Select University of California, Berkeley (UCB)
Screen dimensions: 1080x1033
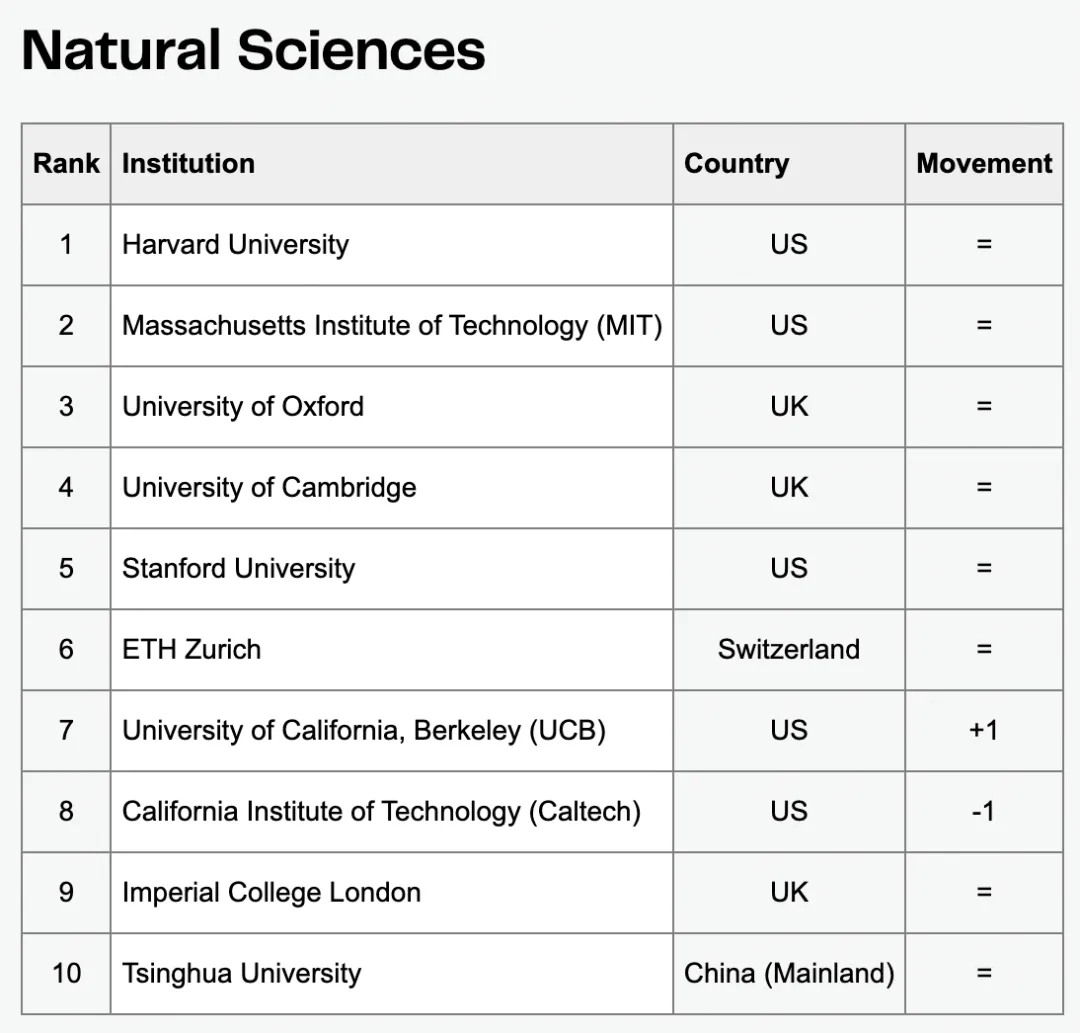pos(364,731)
